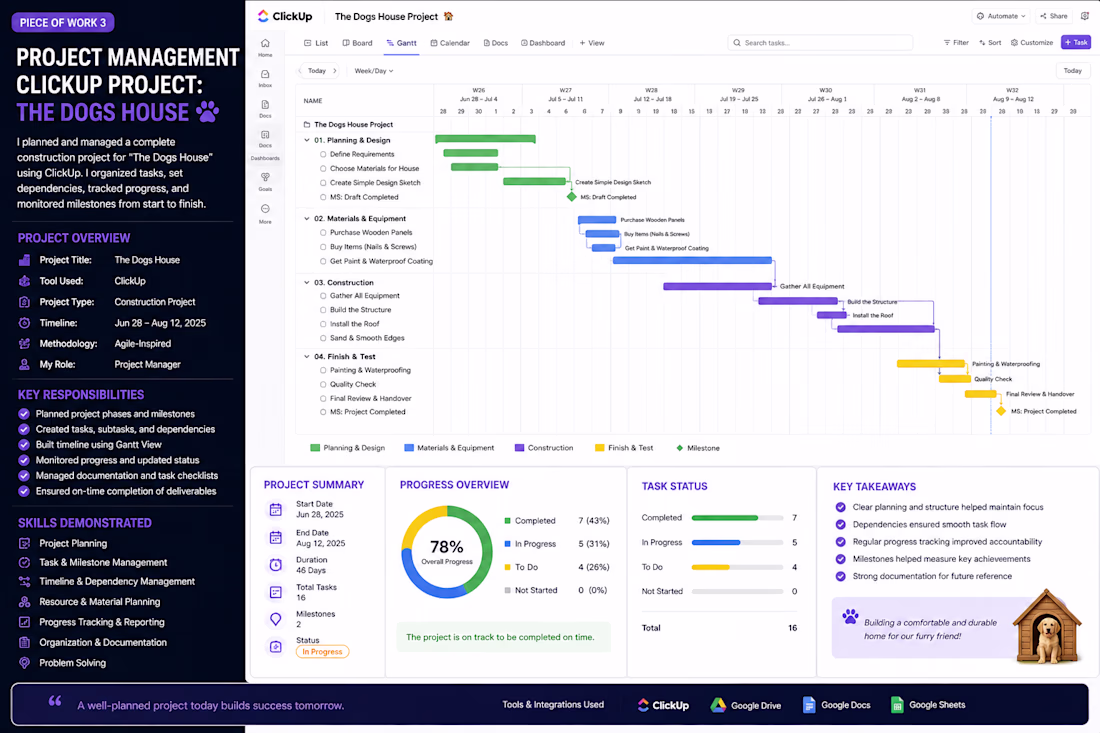Screen dimensions: 1100x733
Task: Click the Total Tasks list icon
Action: (276, 593)
